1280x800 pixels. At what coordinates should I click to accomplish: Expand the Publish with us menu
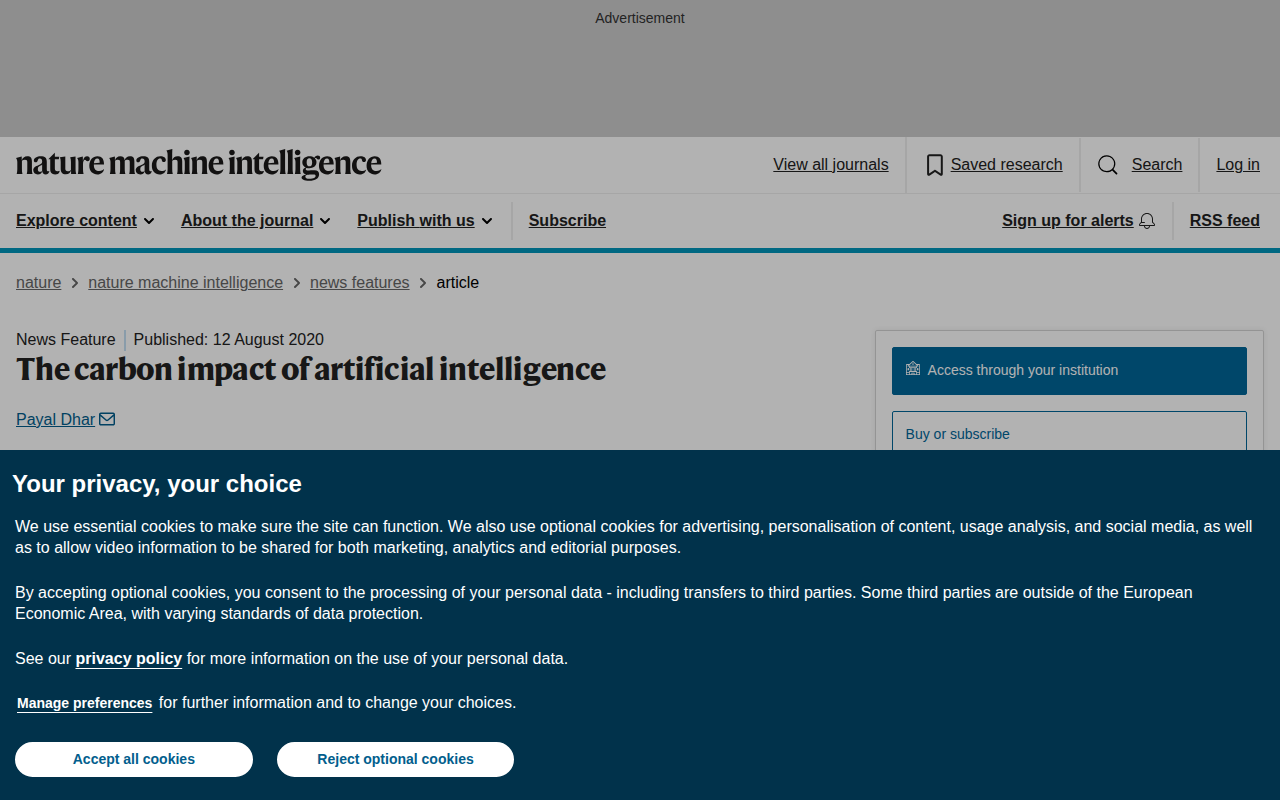[425, 221]
